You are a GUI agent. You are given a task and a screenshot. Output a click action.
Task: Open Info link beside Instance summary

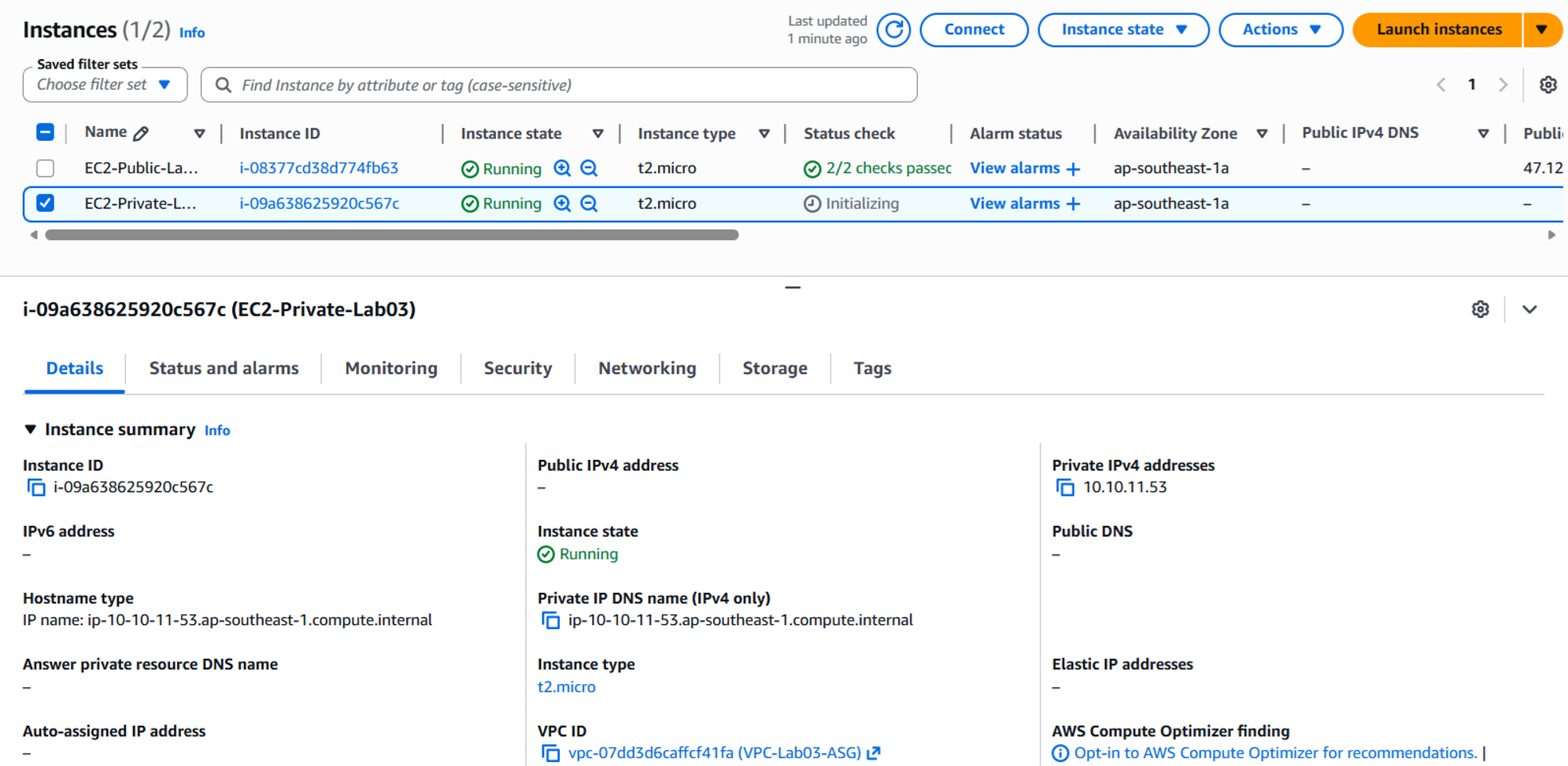pyautogui.click(x=217, y=431)
